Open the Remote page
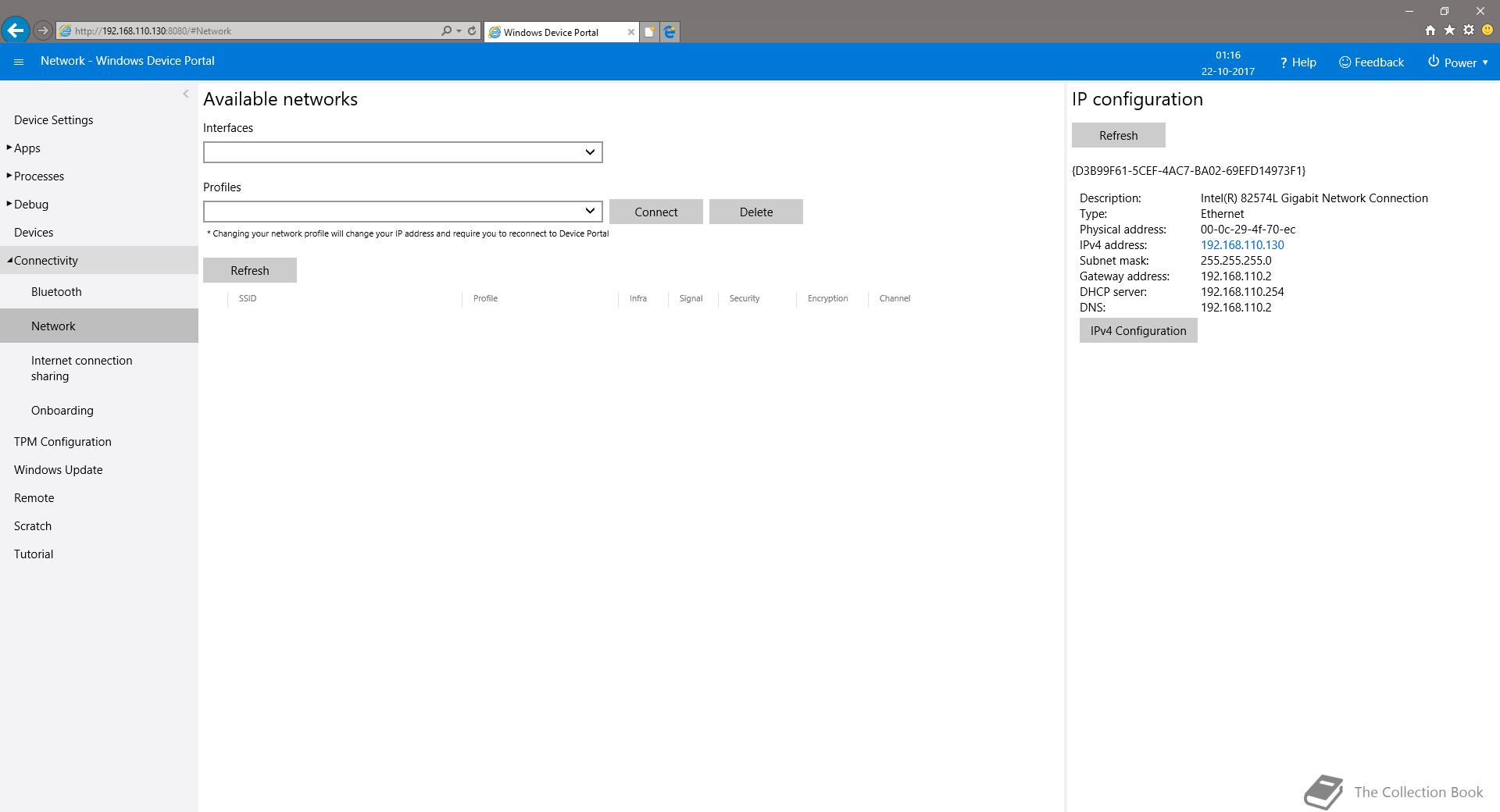This screenshot has width=1500, height=812. point(34,498)
